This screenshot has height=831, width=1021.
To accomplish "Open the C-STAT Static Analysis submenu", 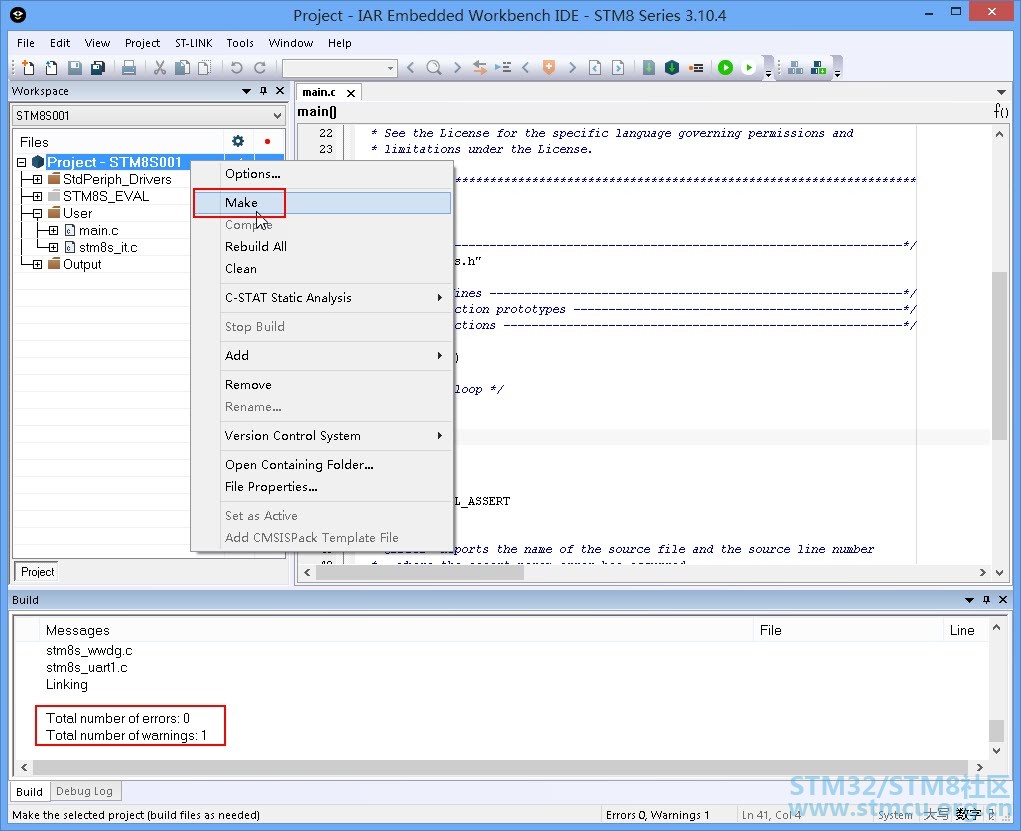I will 335,298.
